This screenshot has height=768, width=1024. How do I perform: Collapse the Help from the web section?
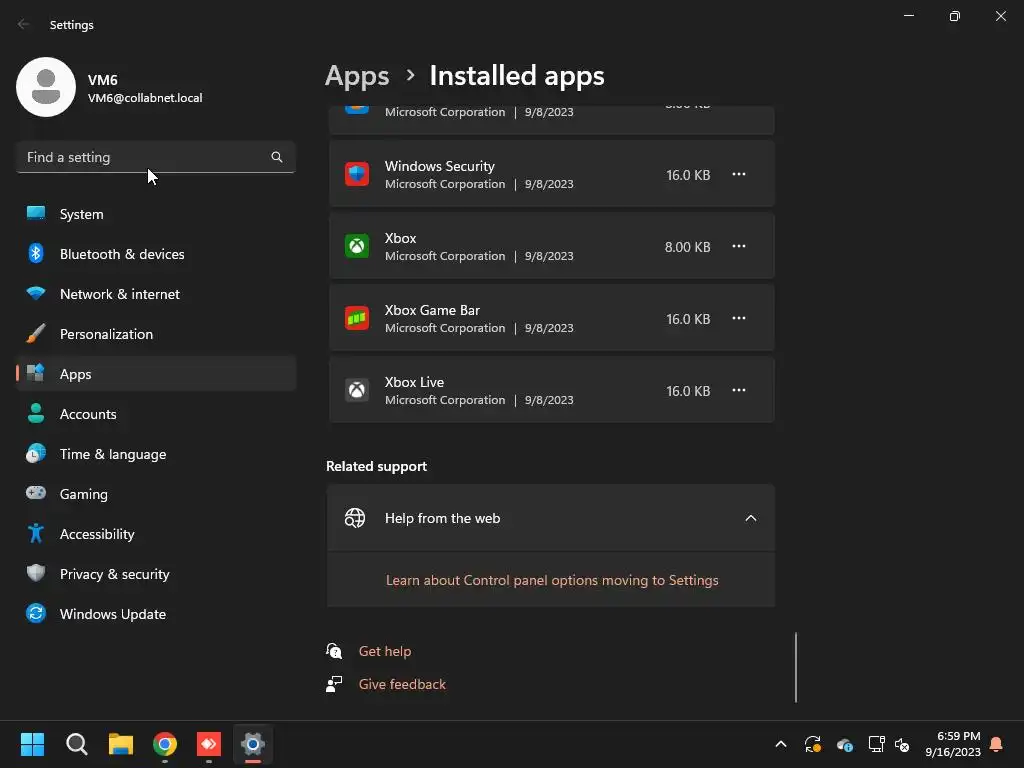(x=750, y=518)
